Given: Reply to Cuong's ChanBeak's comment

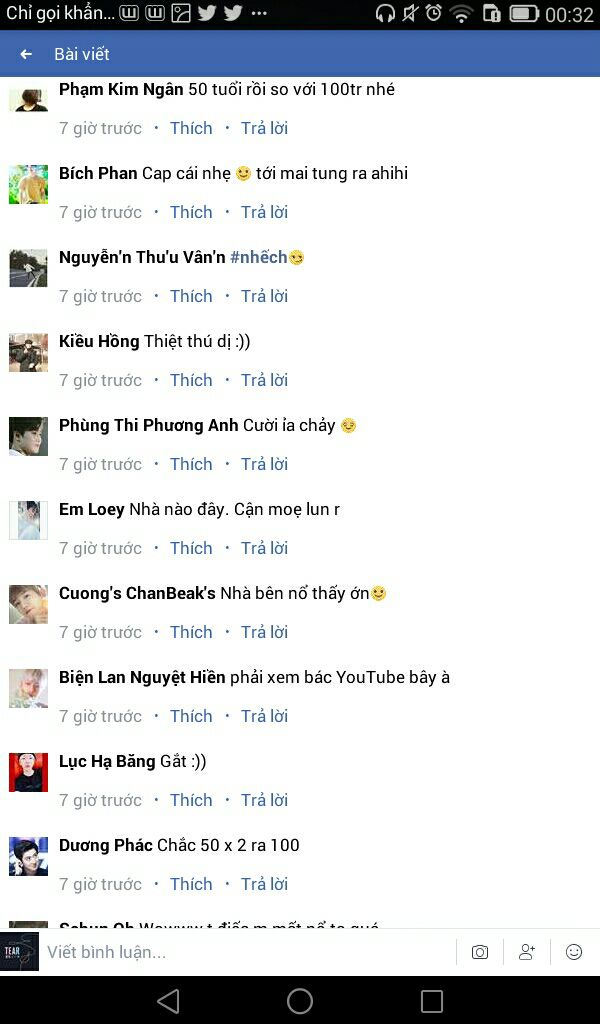Looking at the screenshot, I should point(264,632).
